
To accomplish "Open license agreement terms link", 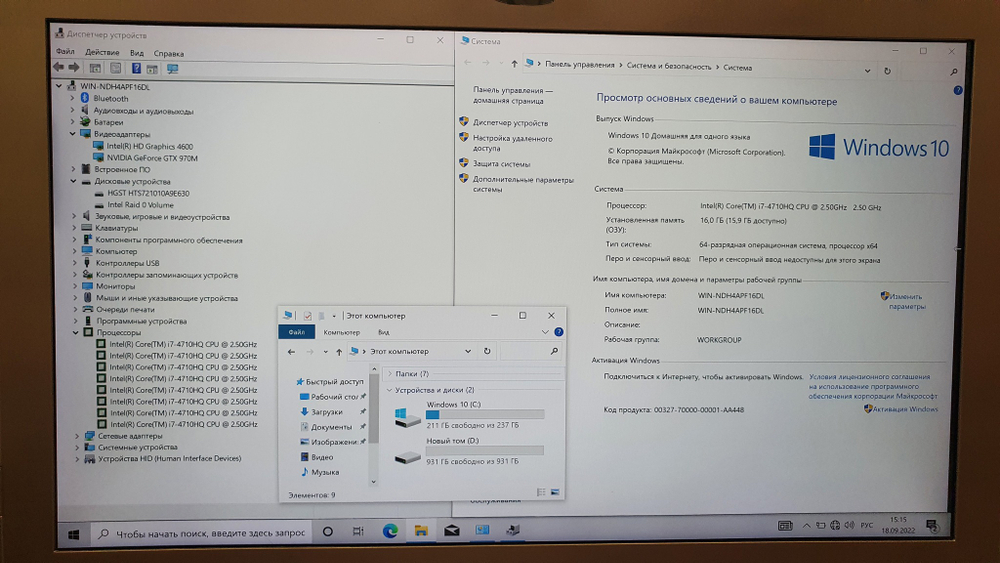I will [x=873, y=386].
